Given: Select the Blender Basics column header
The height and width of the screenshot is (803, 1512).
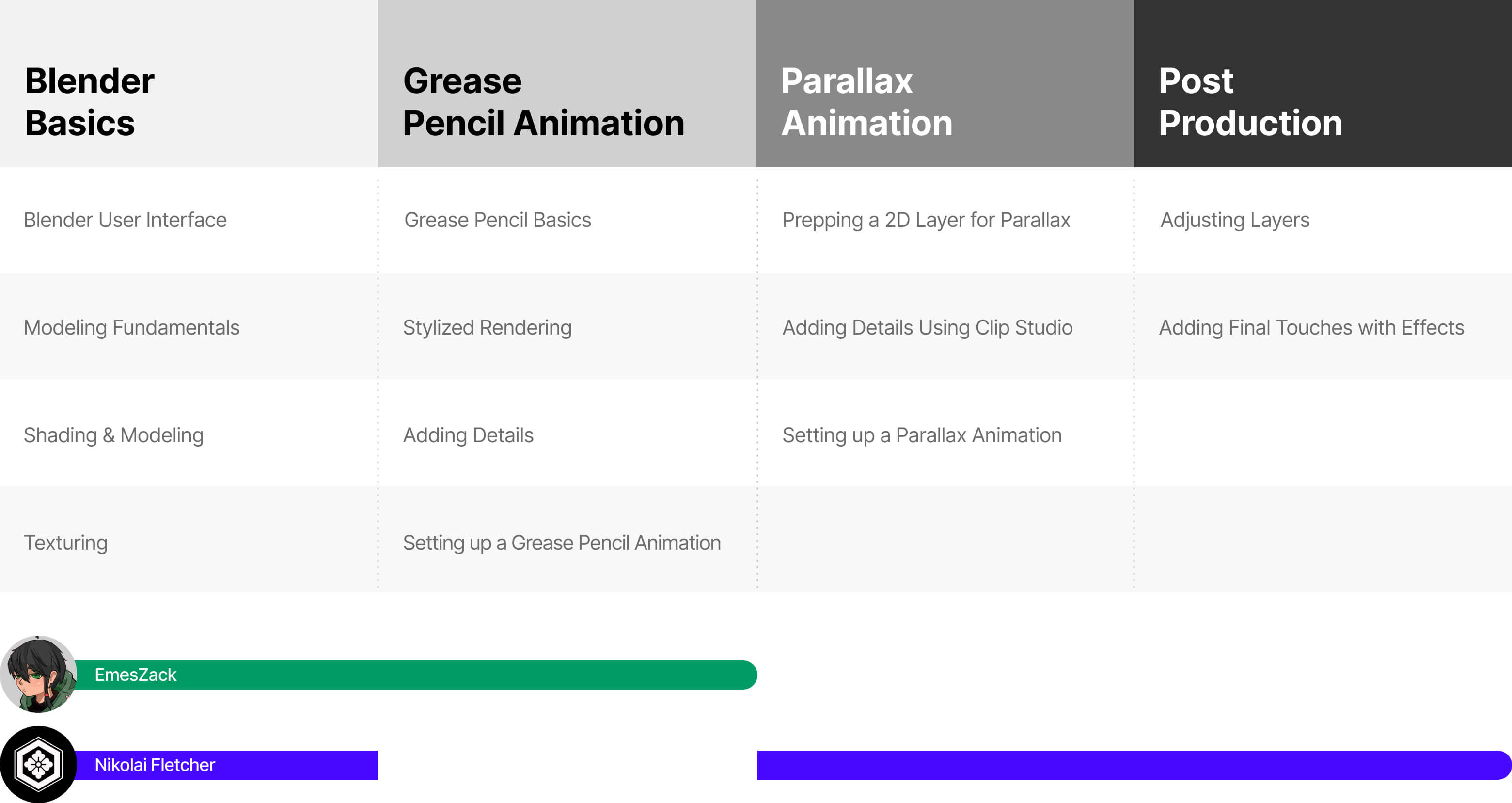Looking at the screenshot, I should point(189,83).
